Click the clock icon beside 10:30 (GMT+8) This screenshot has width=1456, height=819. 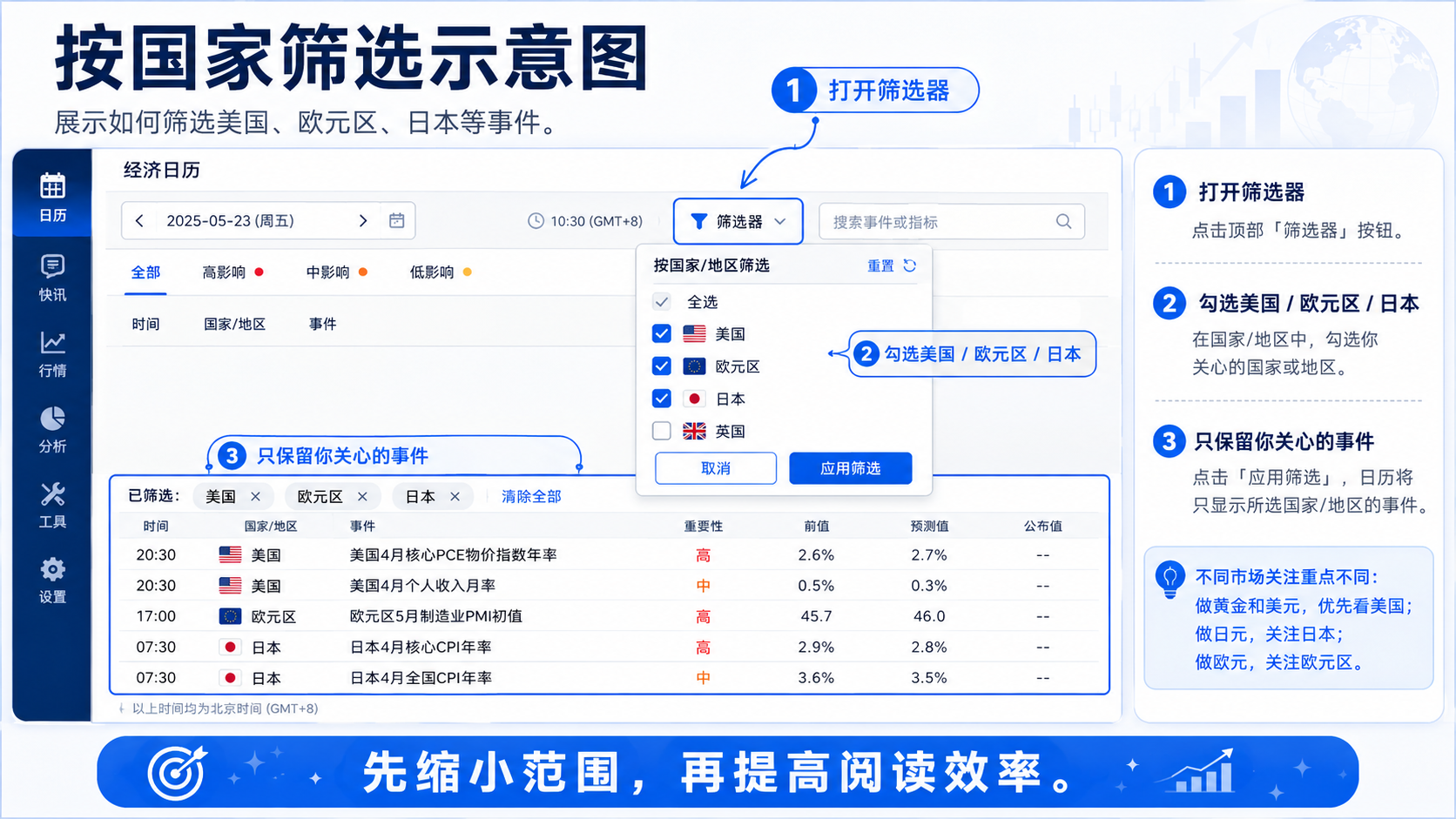536,221
